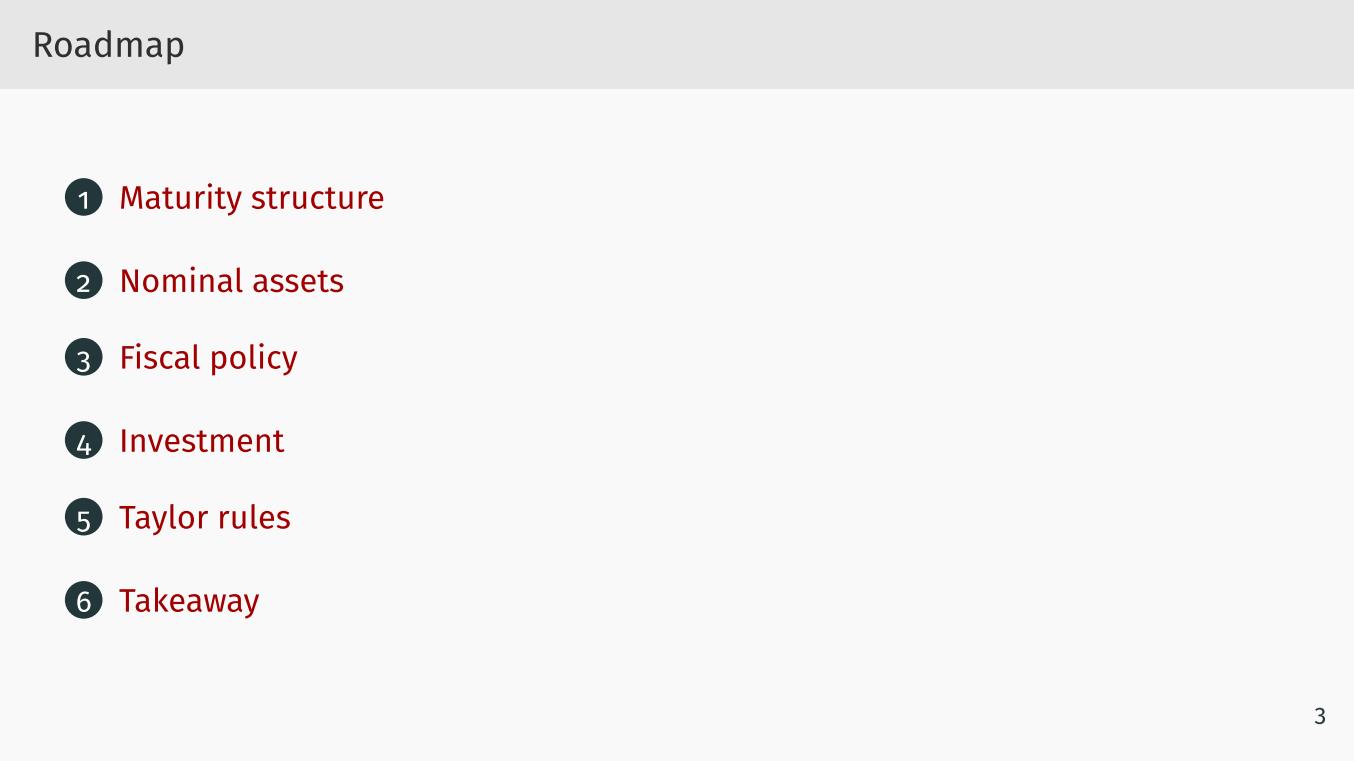Image resolution: width=1354 pixels, height=761 pixels.
Task: Click the number 4 circle bullet
Action: [84, 441]
